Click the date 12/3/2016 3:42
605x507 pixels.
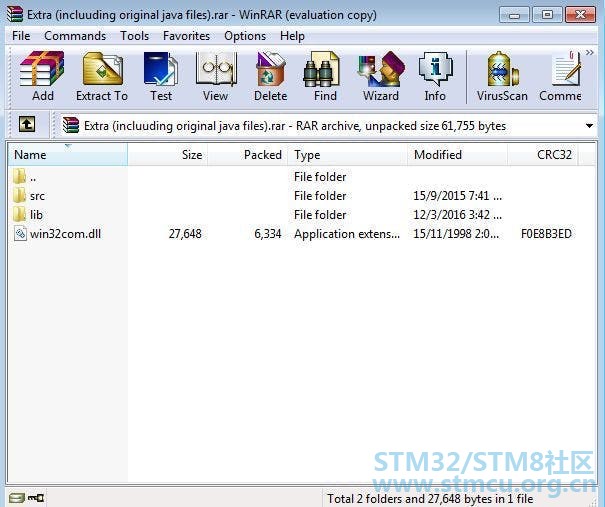point(457,215)
